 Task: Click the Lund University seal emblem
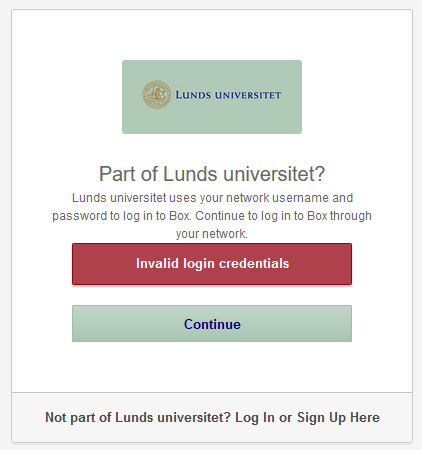[157, 94]
